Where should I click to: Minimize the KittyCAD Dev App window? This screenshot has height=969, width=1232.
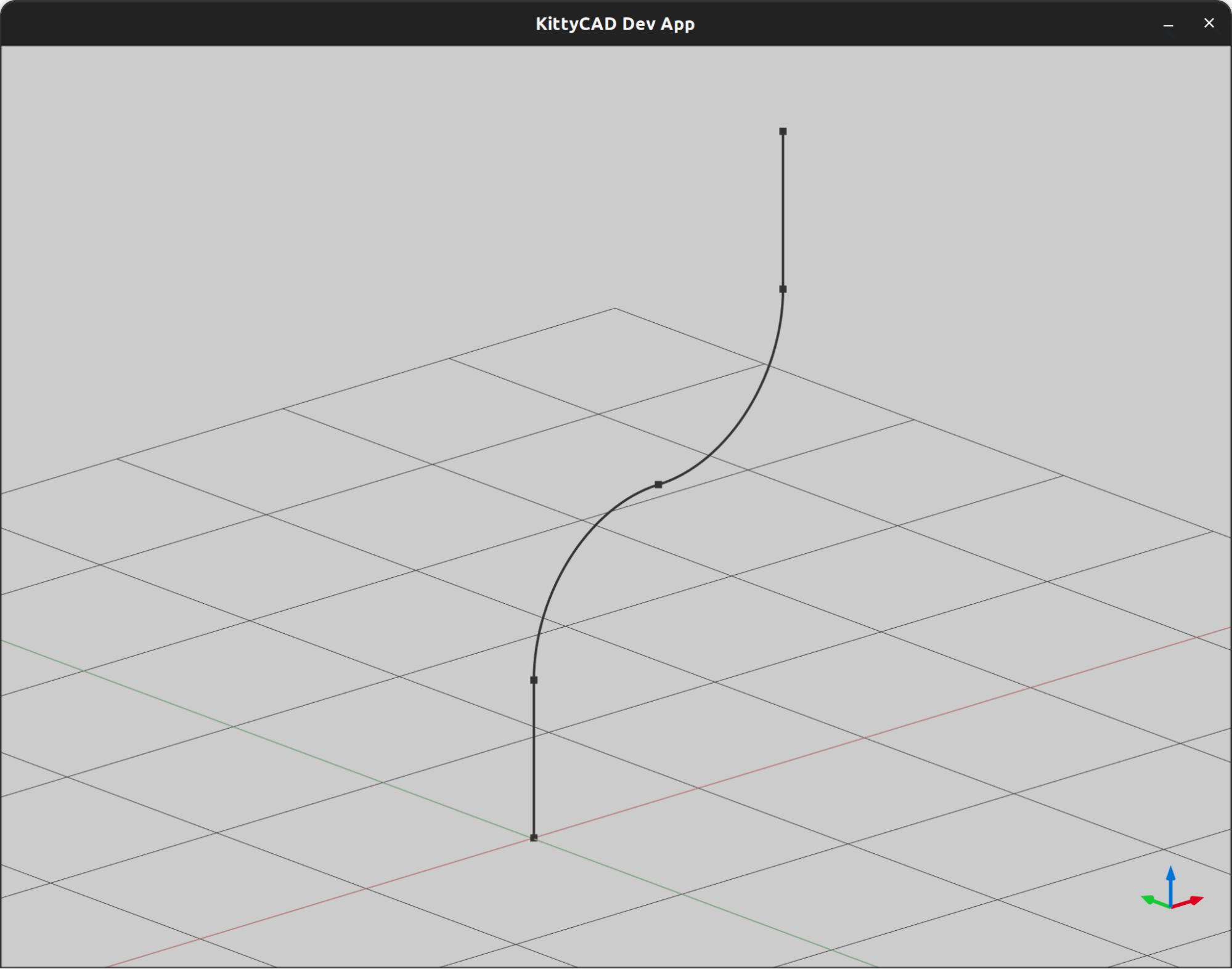1168,25
